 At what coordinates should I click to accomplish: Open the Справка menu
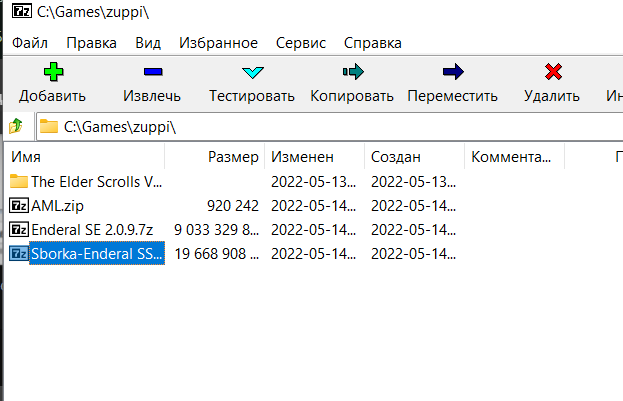(x=373, y=43)
